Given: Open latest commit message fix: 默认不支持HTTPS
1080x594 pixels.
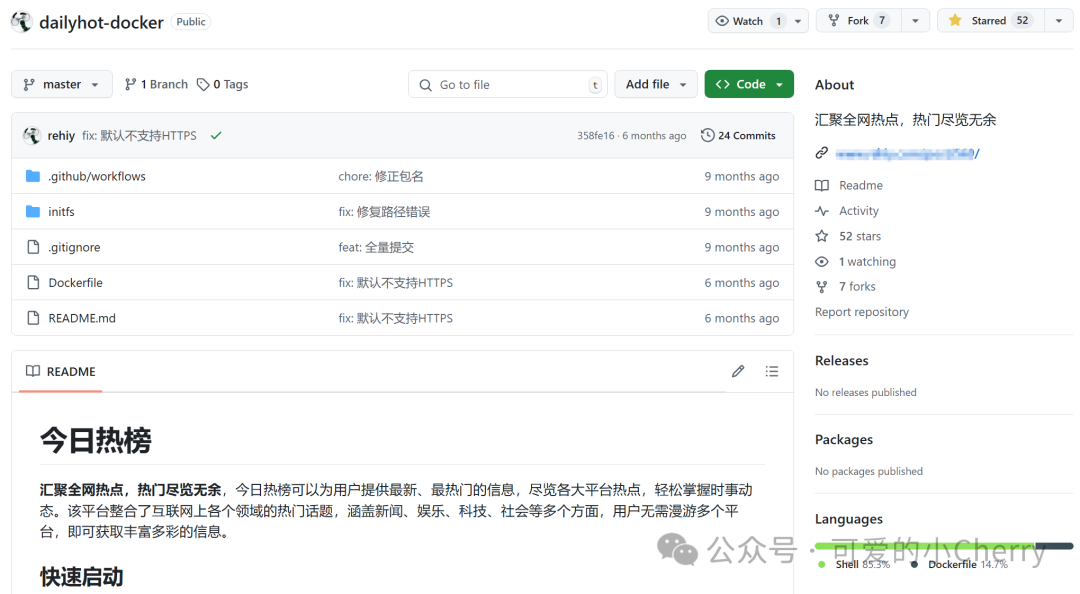Looking at the screenshot, I should [x=139, y=136].
